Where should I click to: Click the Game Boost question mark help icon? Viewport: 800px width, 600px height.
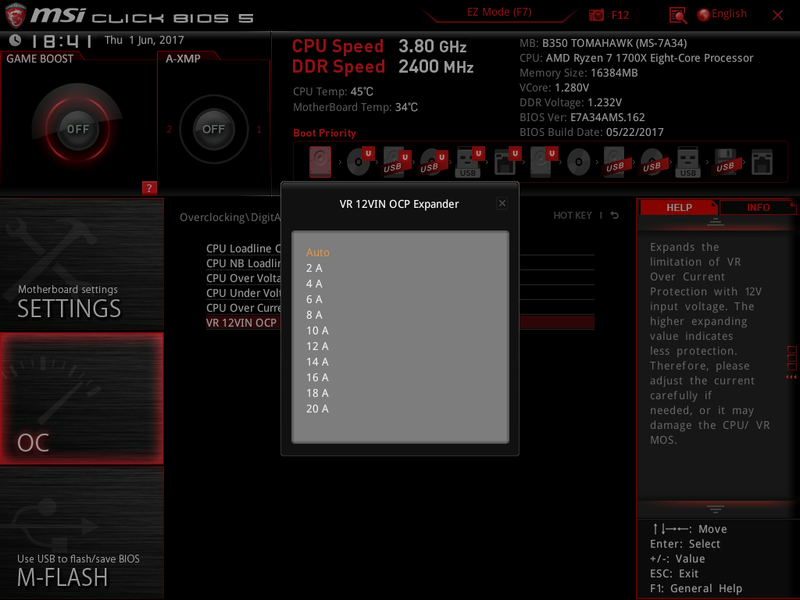tap(149, 188)
